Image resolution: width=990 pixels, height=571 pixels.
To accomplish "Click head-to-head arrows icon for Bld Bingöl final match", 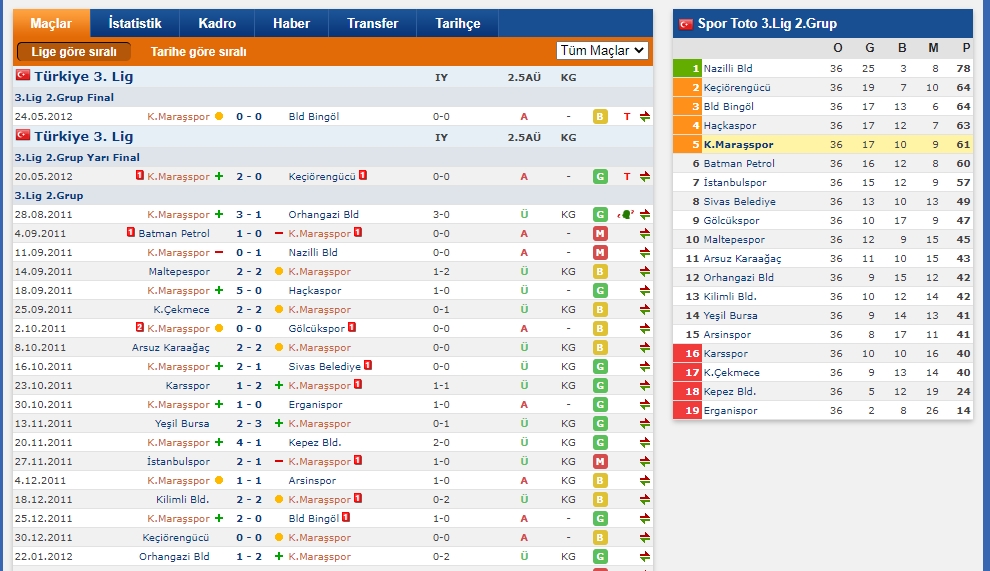I will click(x=645, y=117).
